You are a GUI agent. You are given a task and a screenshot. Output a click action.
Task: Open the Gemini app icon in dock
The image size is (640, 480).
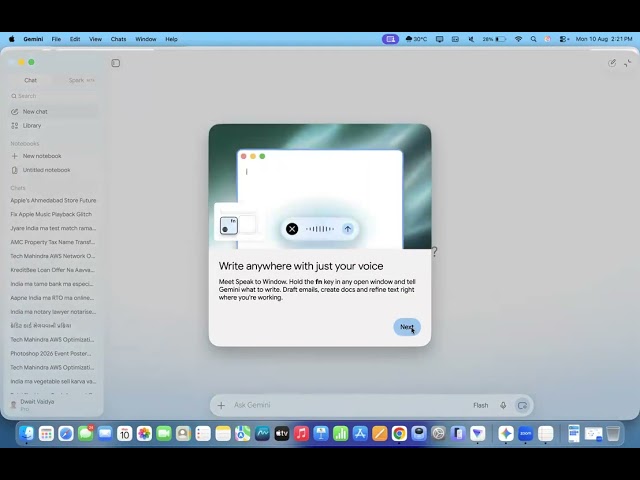click(x=506, y=433)
